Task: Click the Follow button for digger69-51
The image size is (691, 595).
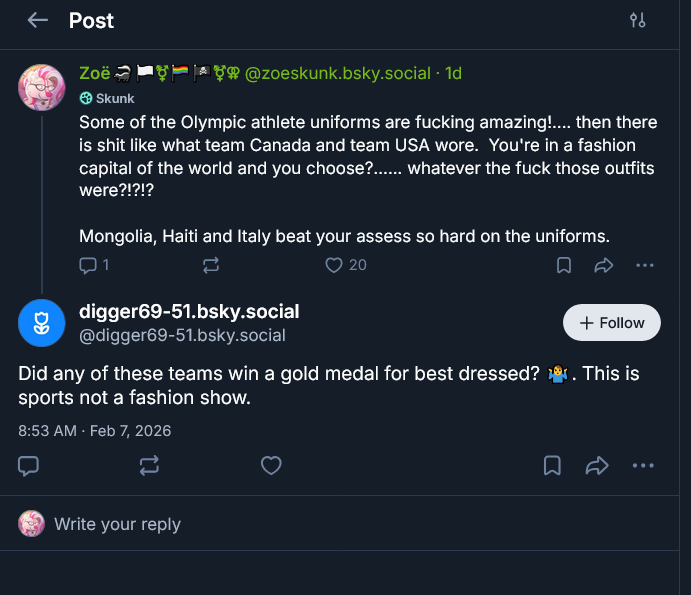Action: click(611, 323)
